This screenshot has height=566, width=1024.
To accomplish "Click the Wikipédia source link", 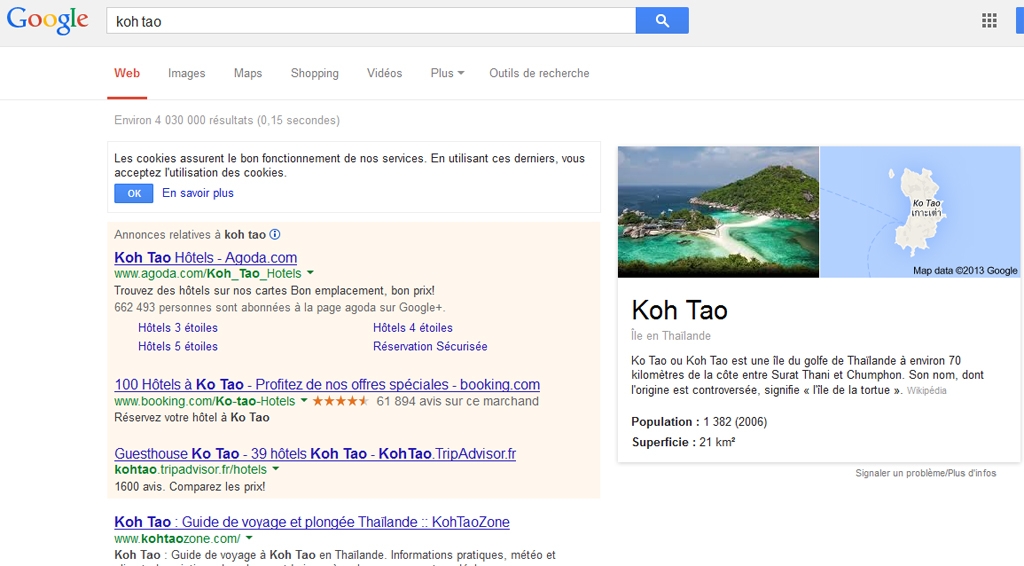I will click(x=926, y=390).
